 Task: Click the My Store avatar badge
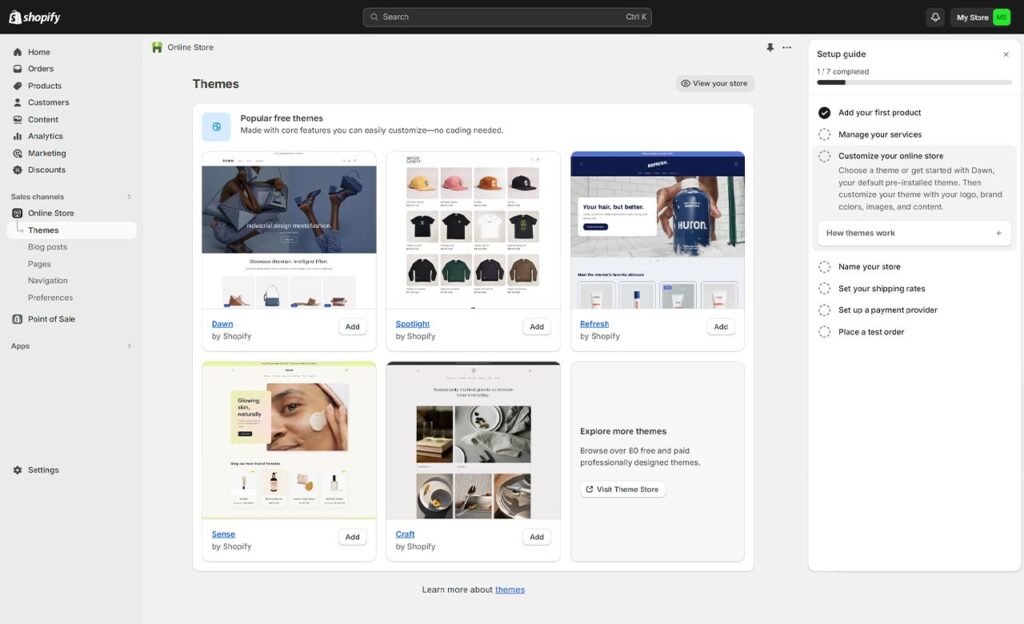click(1001, 17)
